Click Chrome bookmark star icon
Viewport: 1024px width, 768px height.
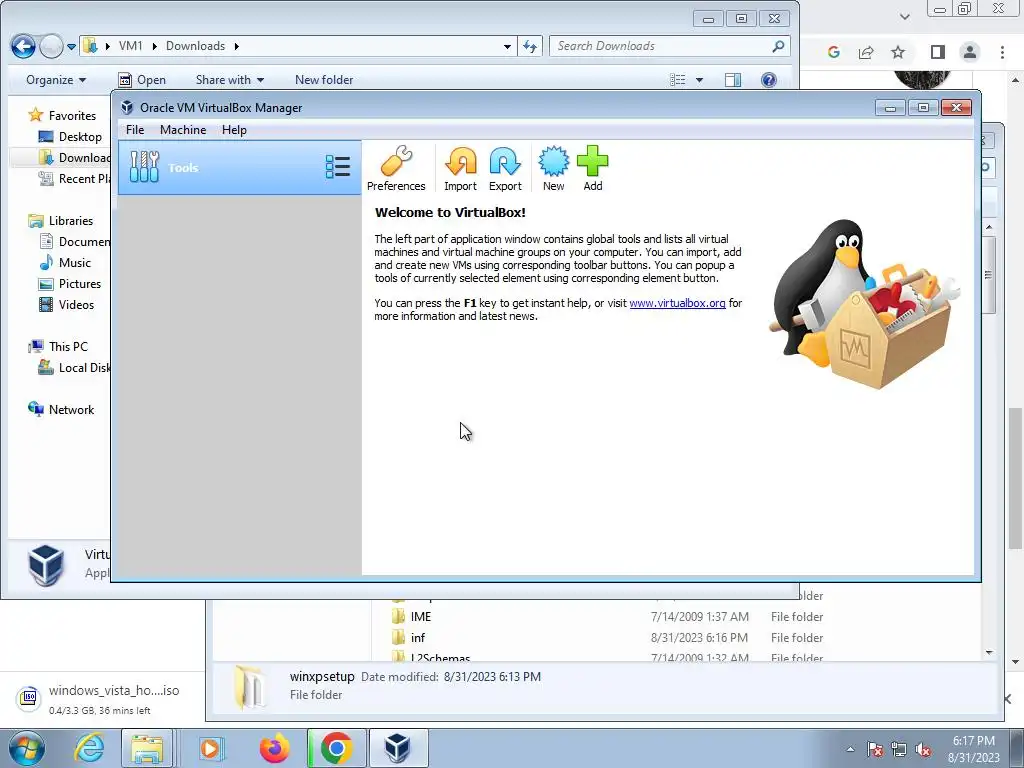(x=898, y=52)
